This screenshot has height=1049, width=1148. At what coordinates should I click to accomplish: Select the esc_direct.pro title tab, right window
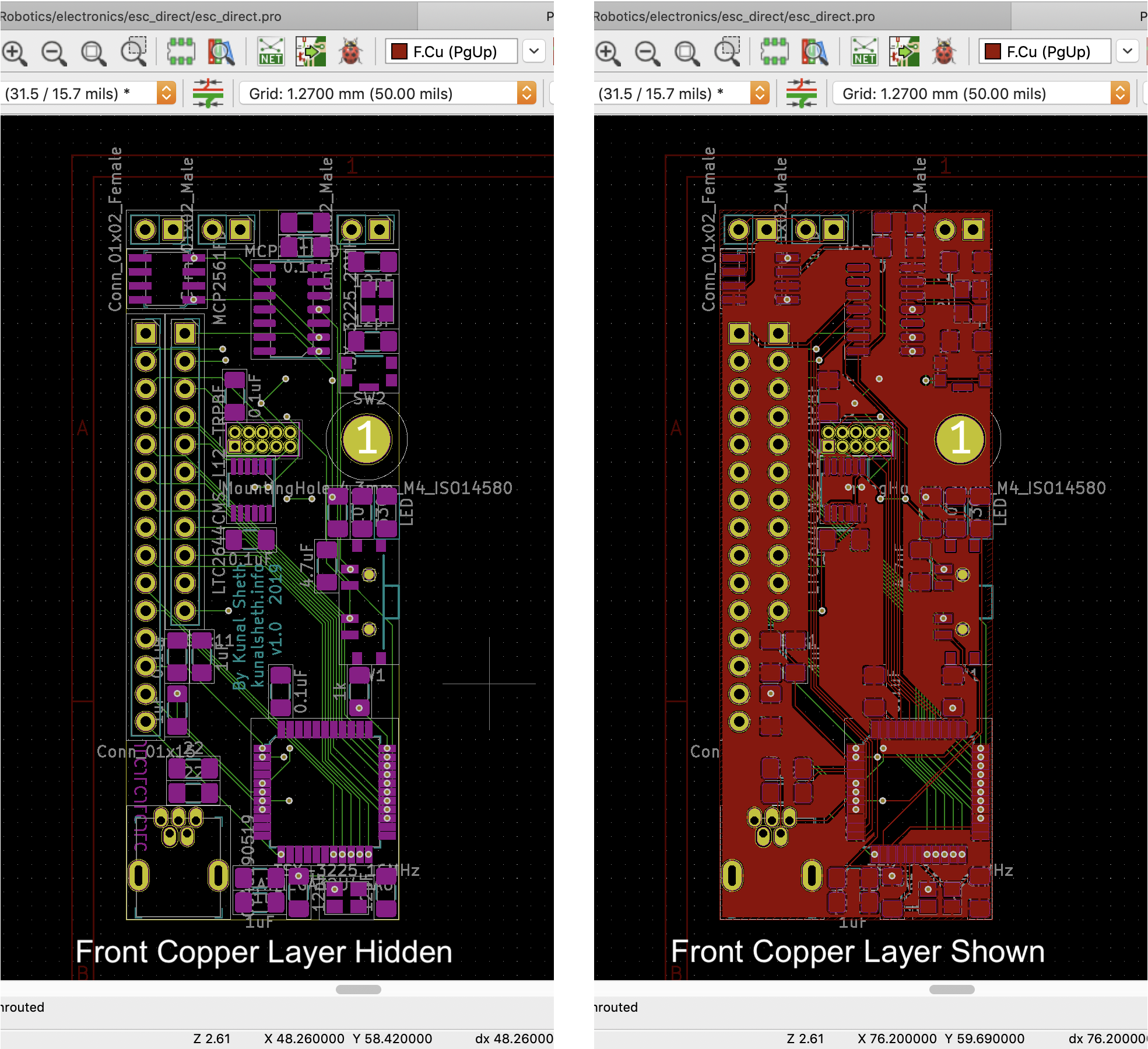802,16
